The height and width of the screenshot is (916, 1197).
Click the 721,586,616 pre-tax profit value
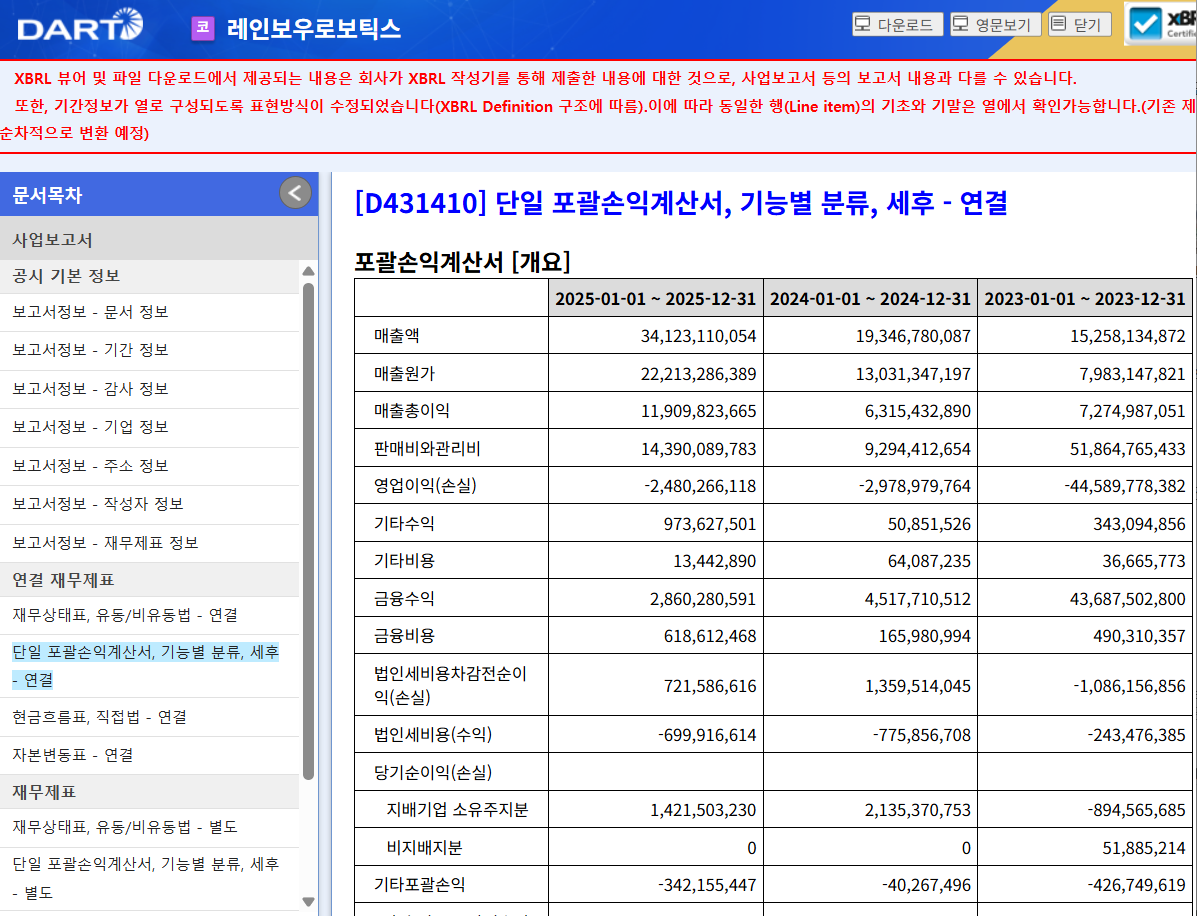point(710,686)
